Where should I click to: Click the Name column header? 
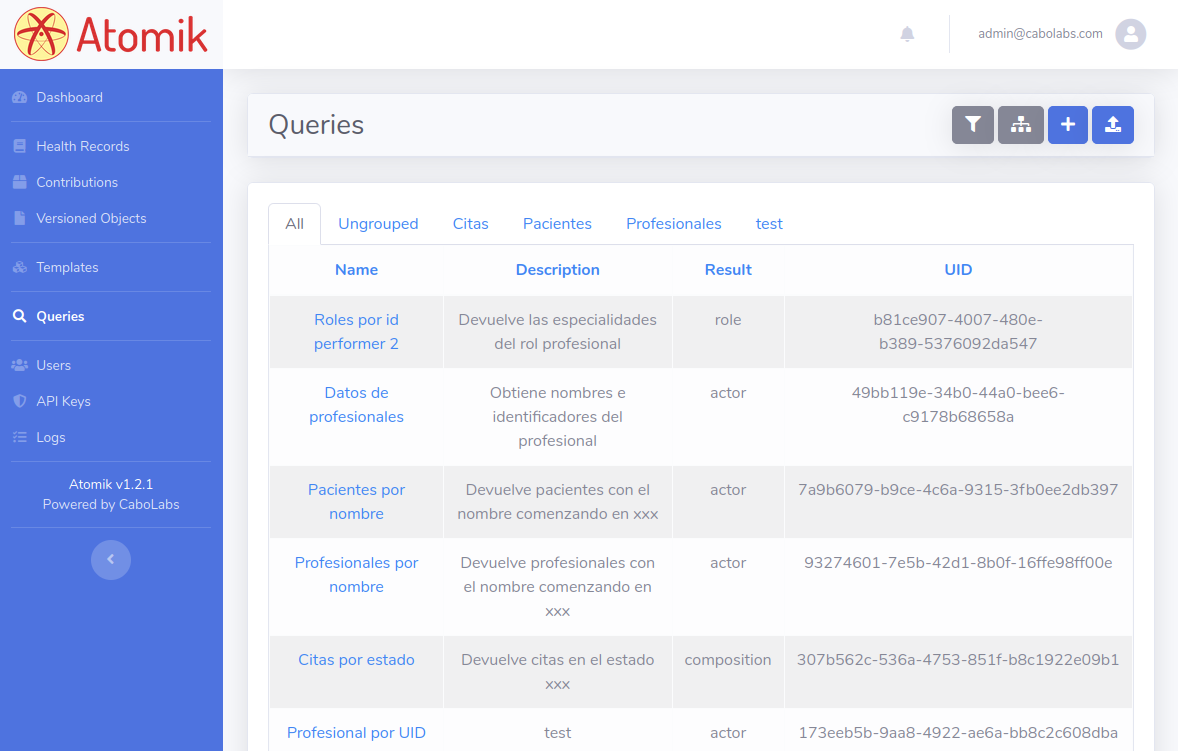pyautogui.click(x=356, y=270)
